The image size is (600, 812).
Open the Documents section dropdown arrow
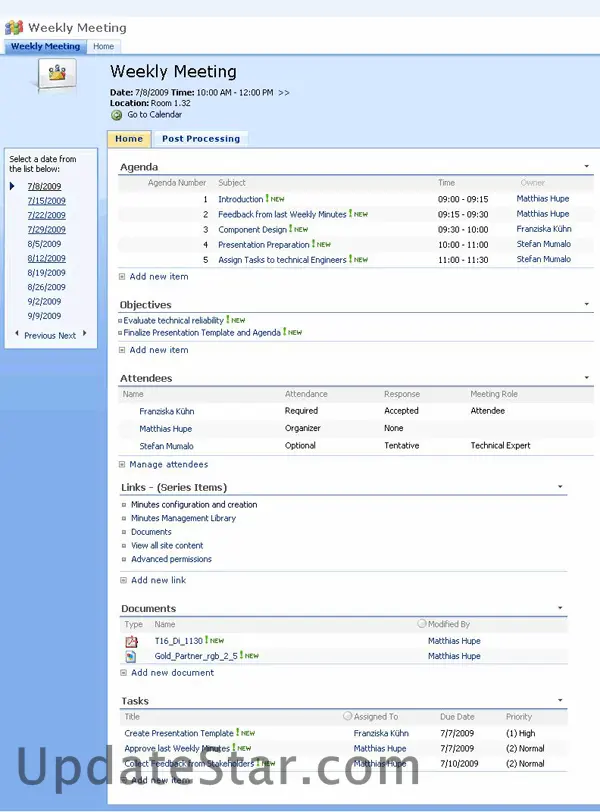point(560,608)
